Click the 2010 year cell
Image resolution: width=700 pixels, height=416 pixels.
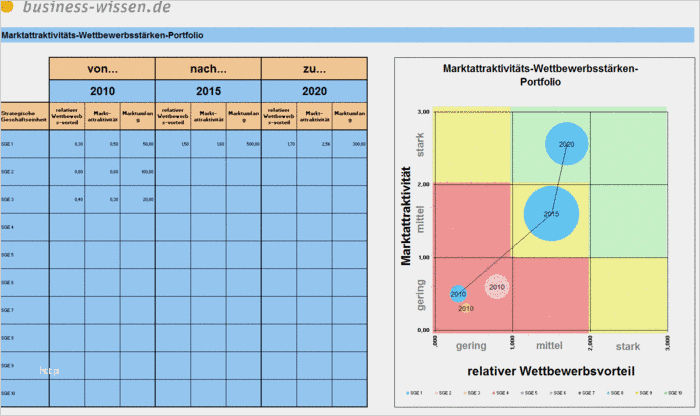102,91
